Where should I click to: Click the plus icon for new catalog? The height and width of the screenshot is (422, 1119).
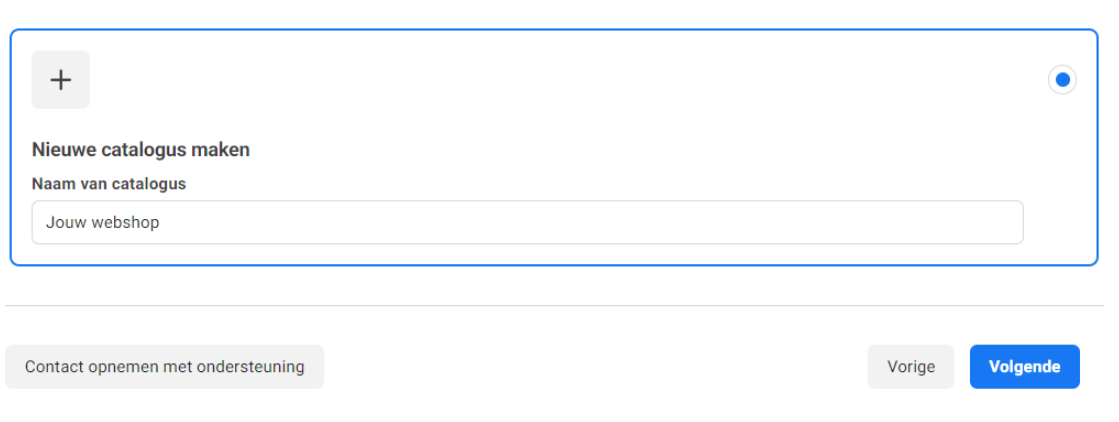pyautogui.click(x=61, y=80)
